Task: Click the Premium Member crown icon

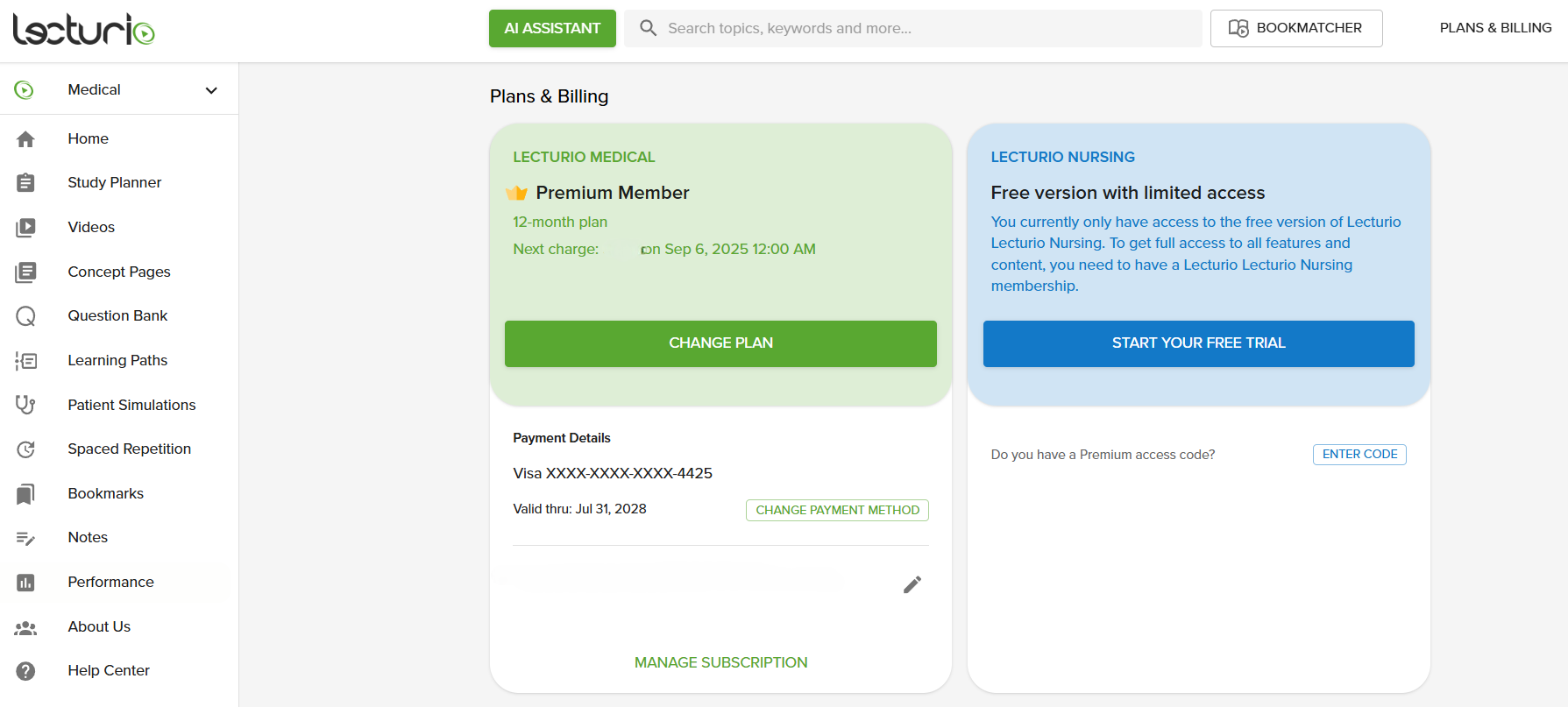Action: tap(517, 193)
